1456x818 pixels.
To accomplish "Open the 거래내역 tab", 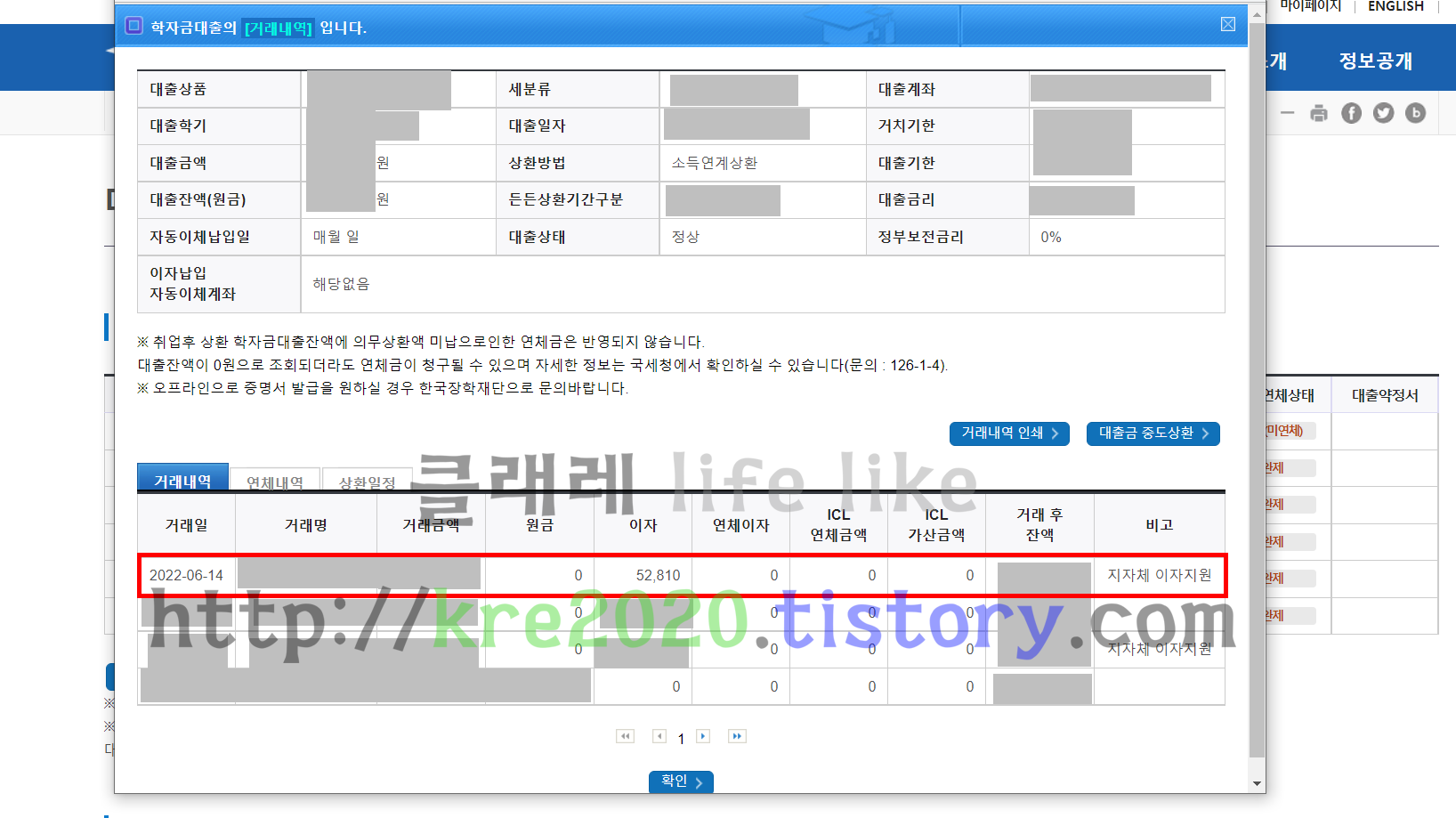I will (182, 478).
